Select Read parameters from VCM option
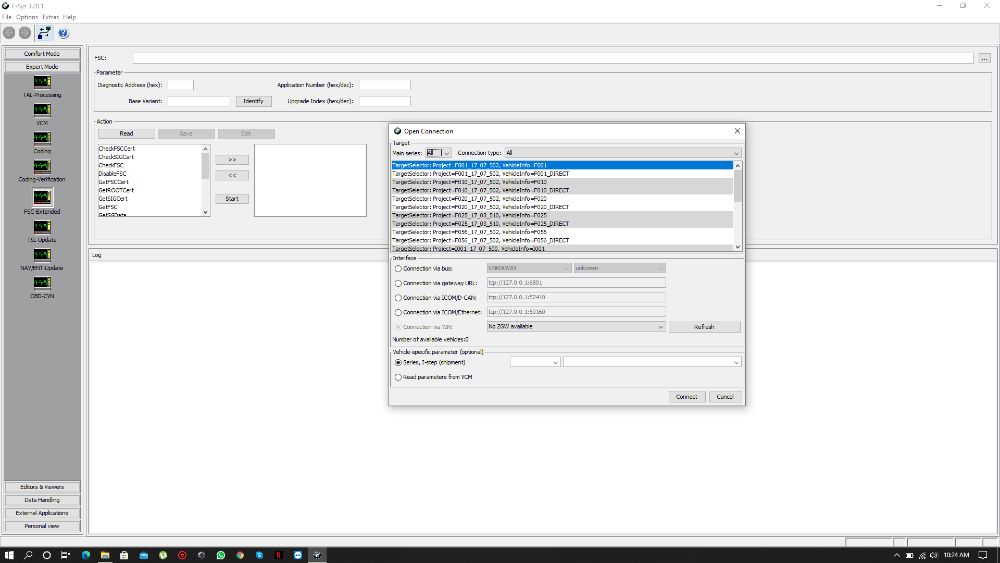1000x563 pixels. coord(398,377)
